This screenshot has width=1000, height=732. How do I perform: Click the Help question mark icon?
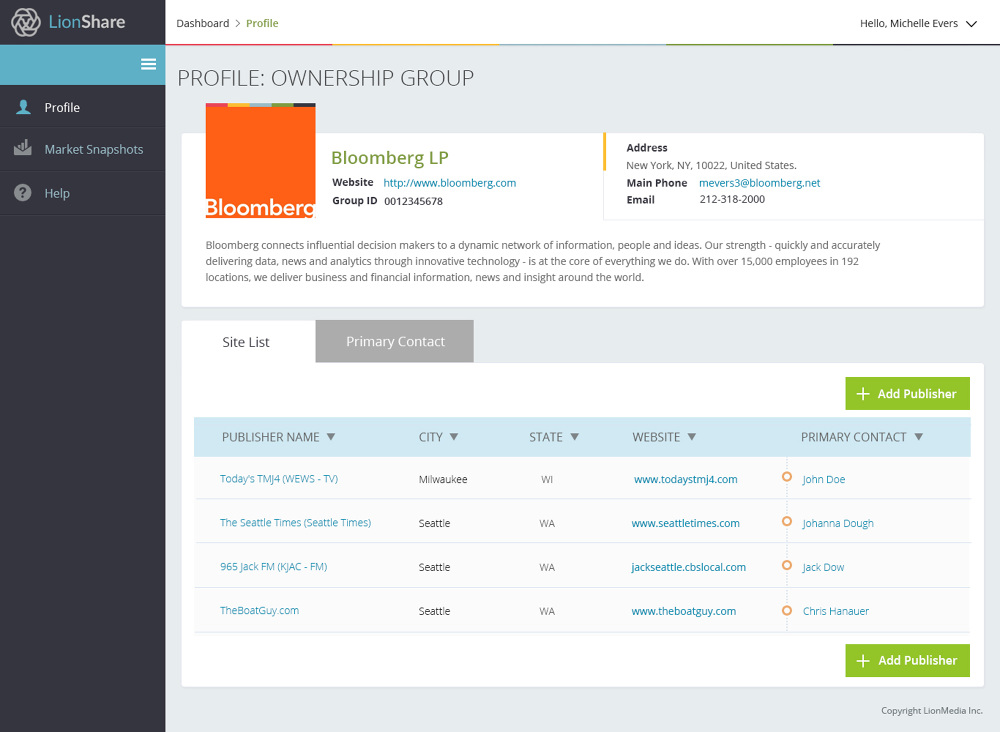pos(23,193)
